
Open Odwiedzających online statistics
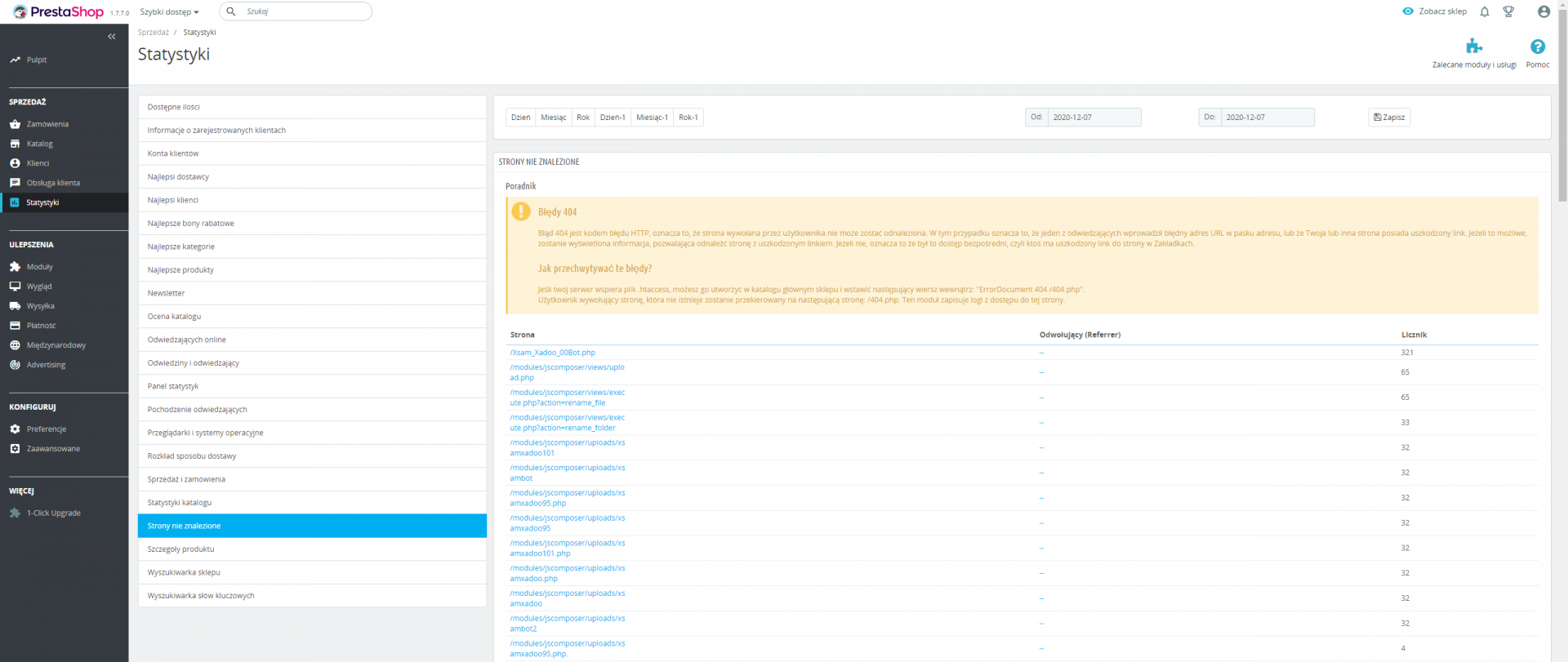pyautogui.click(x=312, y=340)
